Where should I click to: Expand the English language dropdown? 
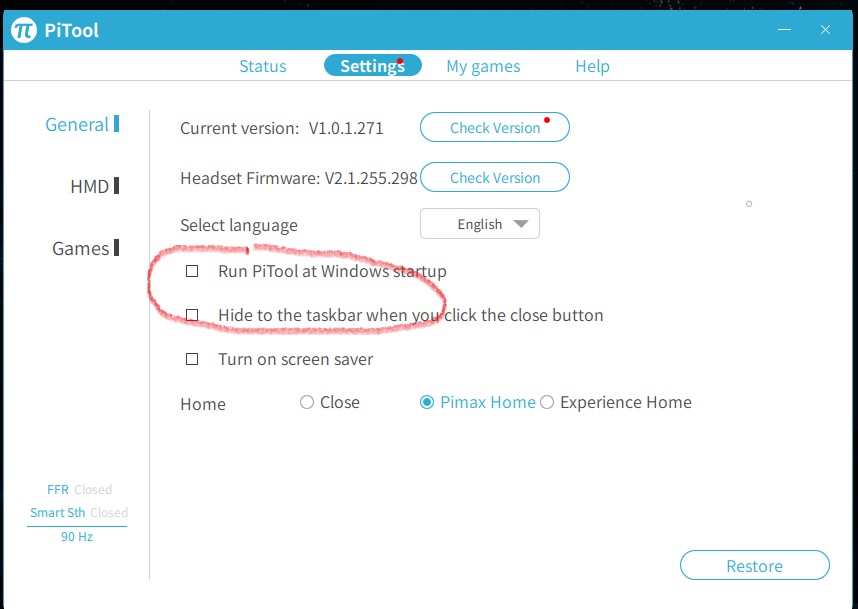tap(480, 224)
